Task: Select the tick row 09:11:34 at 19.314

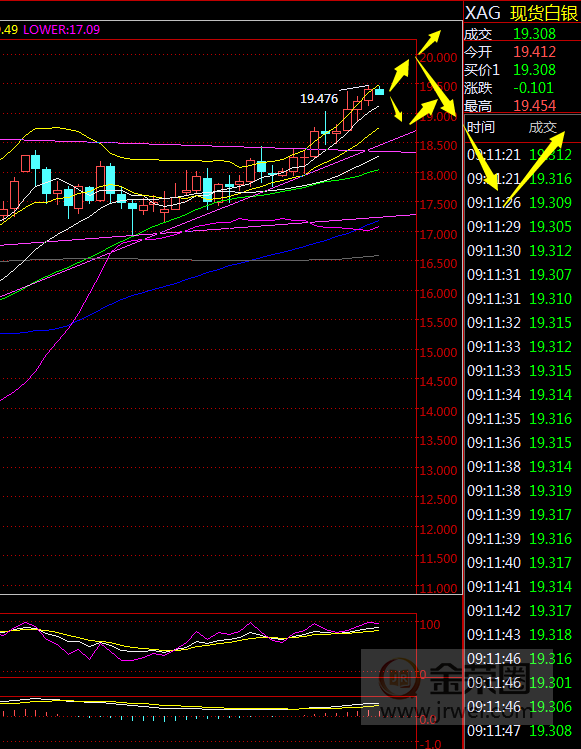Action: tap(519, 395)
